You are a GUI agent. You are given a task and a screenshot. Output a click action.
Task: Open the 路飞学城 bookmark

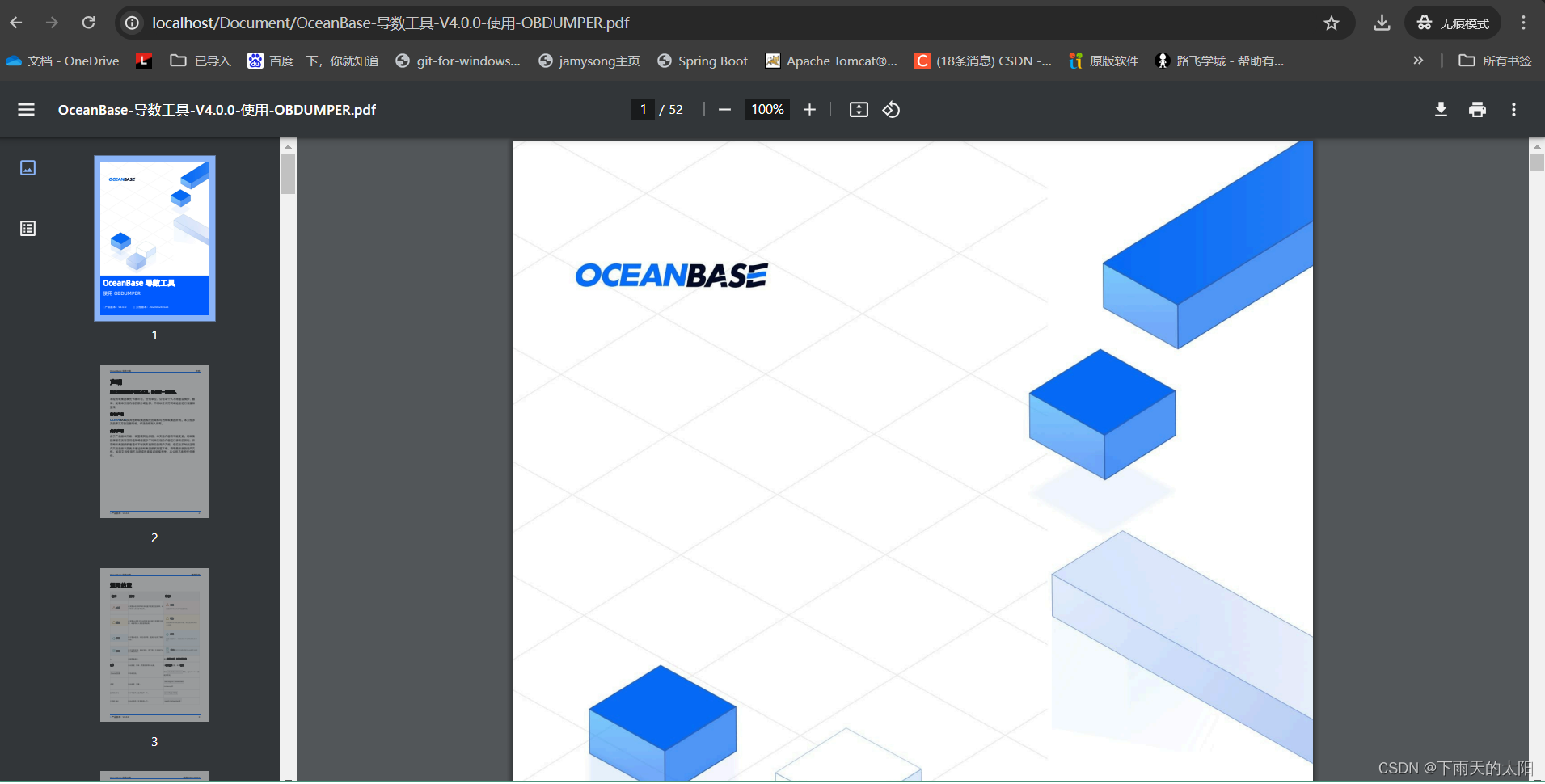point(1219,61)
